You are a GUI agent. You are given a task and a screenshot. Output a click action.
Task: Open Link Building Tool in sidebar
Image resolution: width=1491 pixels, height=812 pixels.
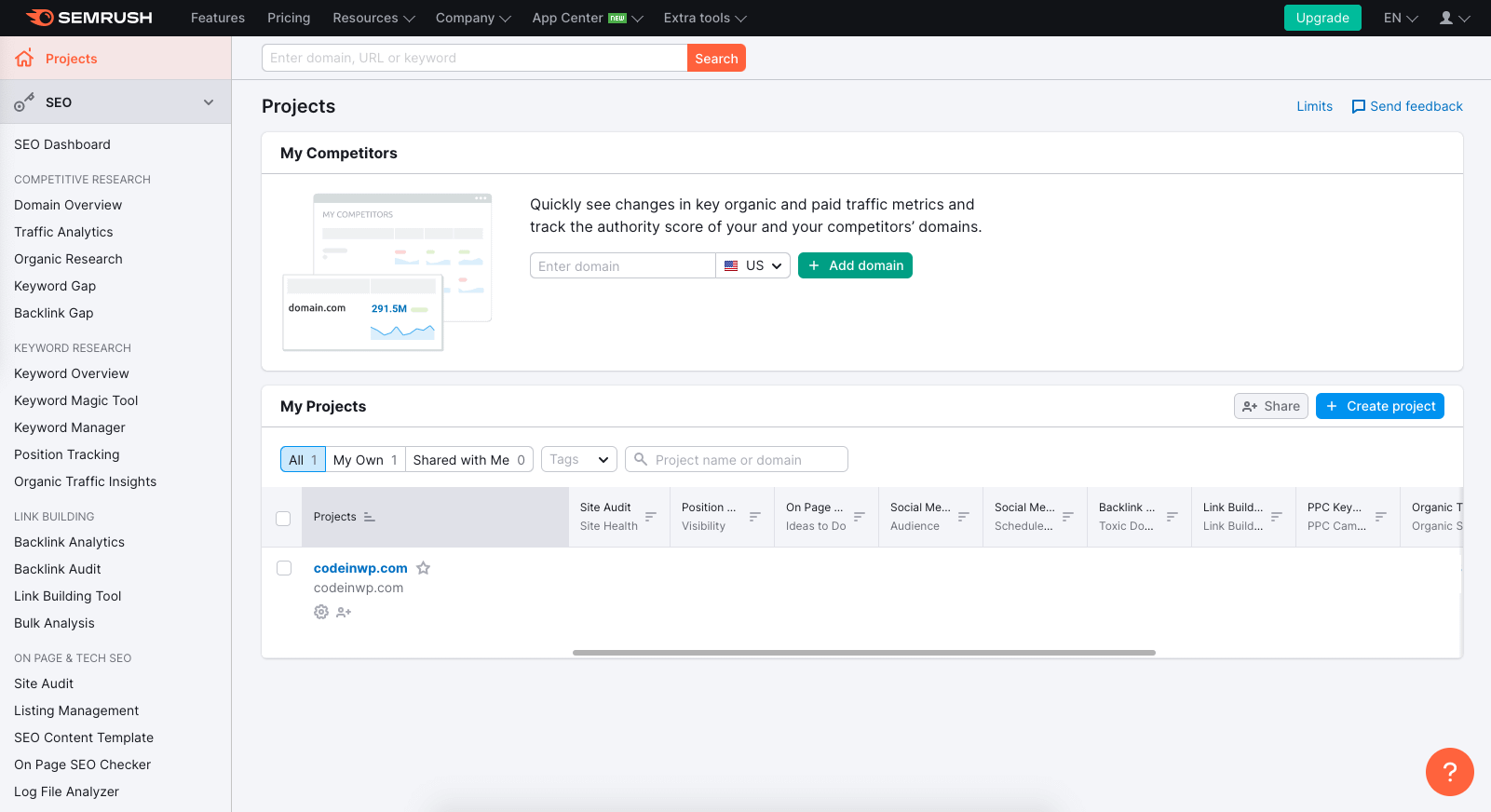coord(68,596)
